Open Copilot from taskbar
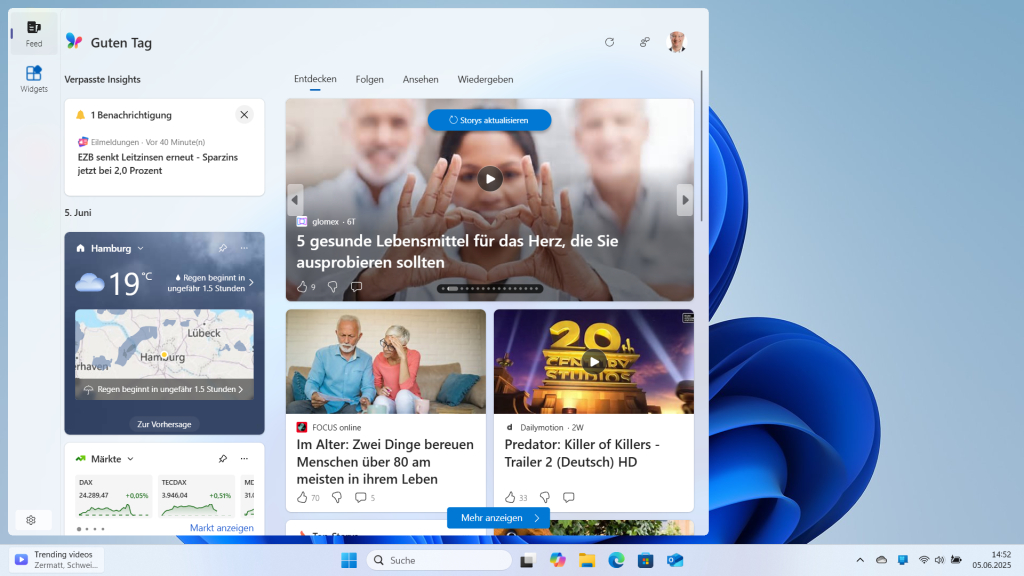 coord(557,560)
